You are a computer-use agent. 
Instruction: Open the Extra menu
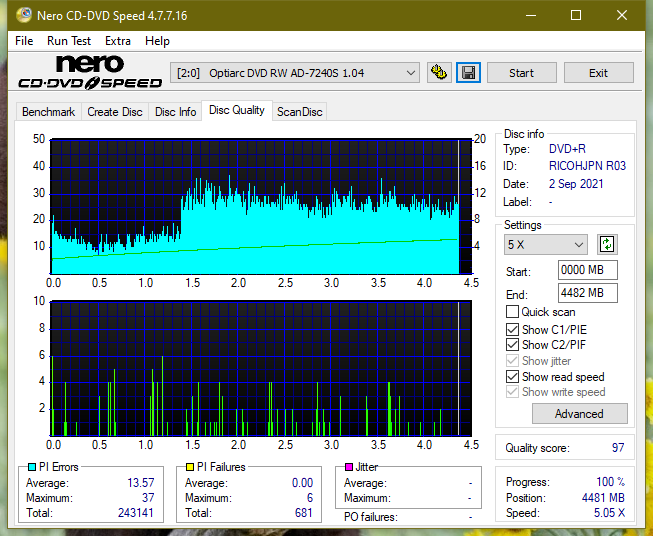(x=118, y=41)
